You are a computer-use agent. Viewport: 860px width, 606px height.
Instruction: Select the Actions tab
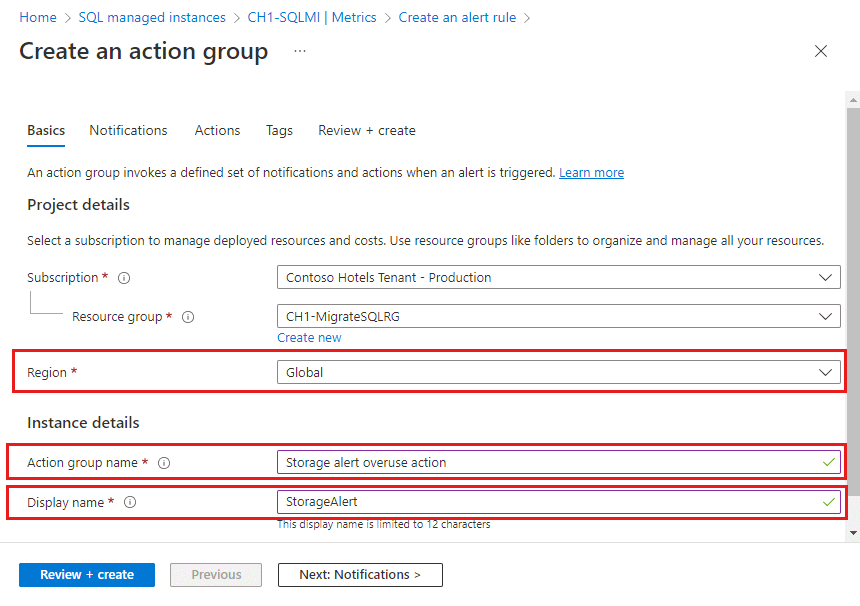(x=217, y=130)
